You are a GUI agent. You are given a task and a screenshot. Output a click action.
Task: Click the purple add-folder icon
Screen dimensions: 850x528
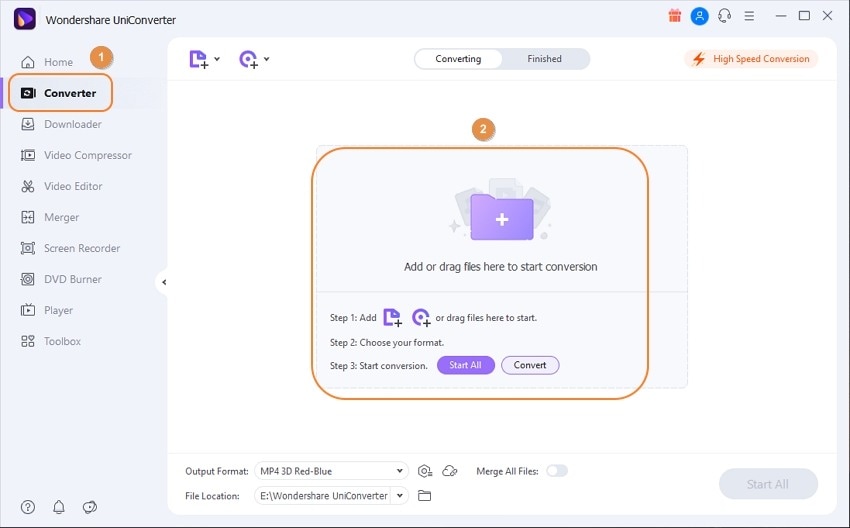pos(501,217)
